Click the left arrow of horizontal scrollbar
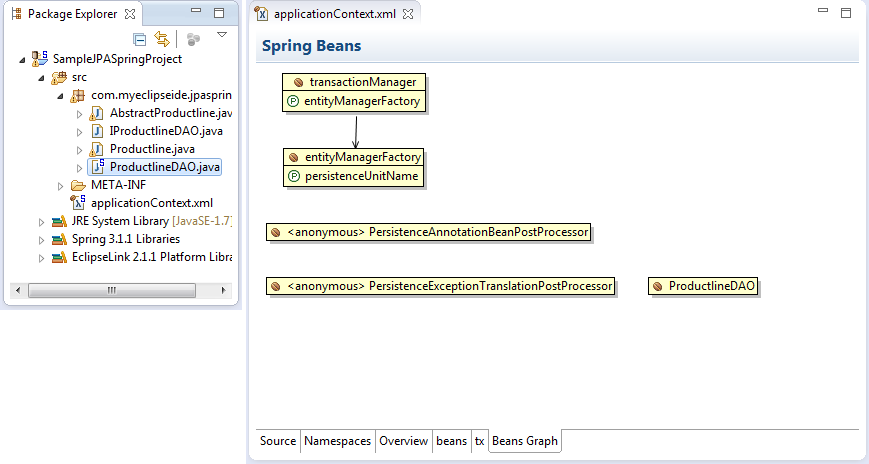869x464 pixels. [x=18, y=290]
